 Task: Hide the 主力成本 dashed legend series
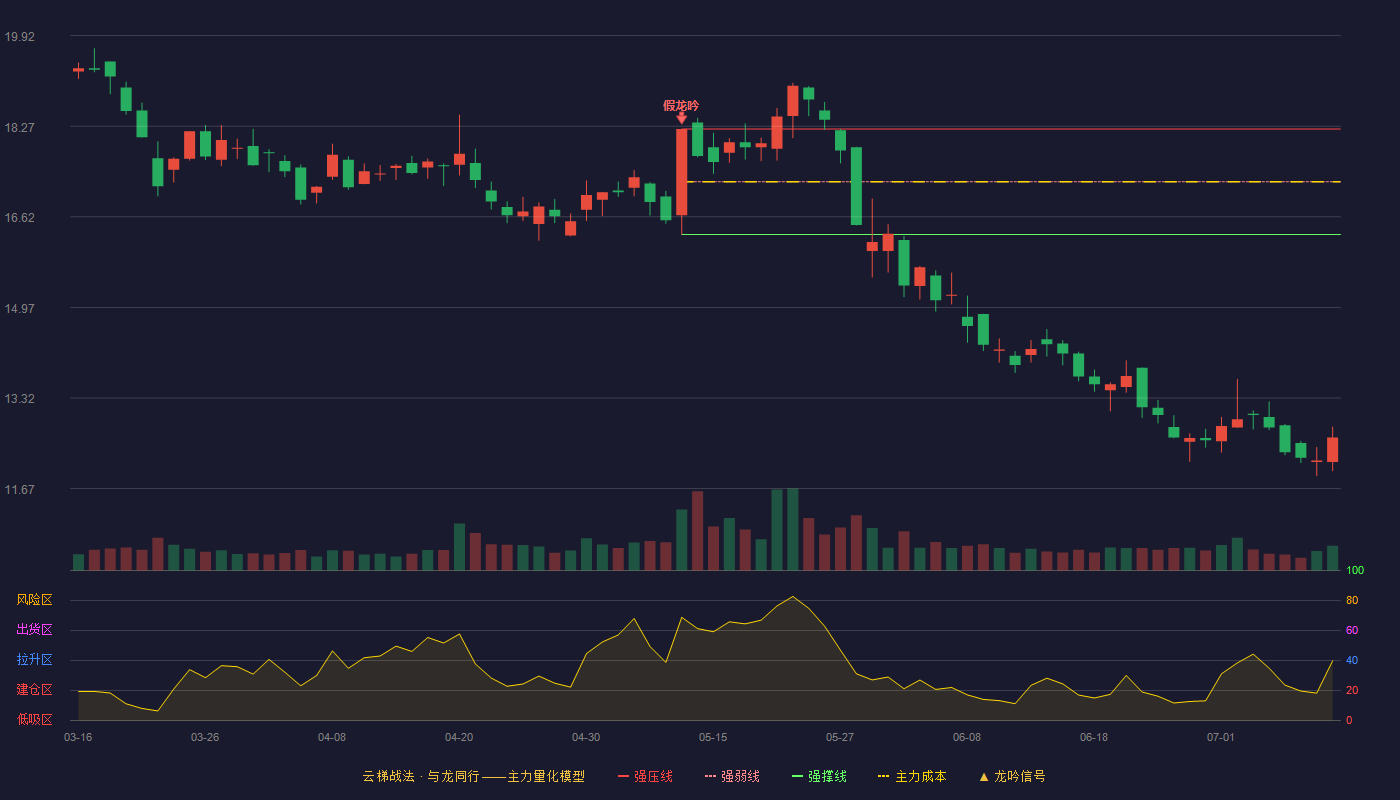[x=912, y=776]
